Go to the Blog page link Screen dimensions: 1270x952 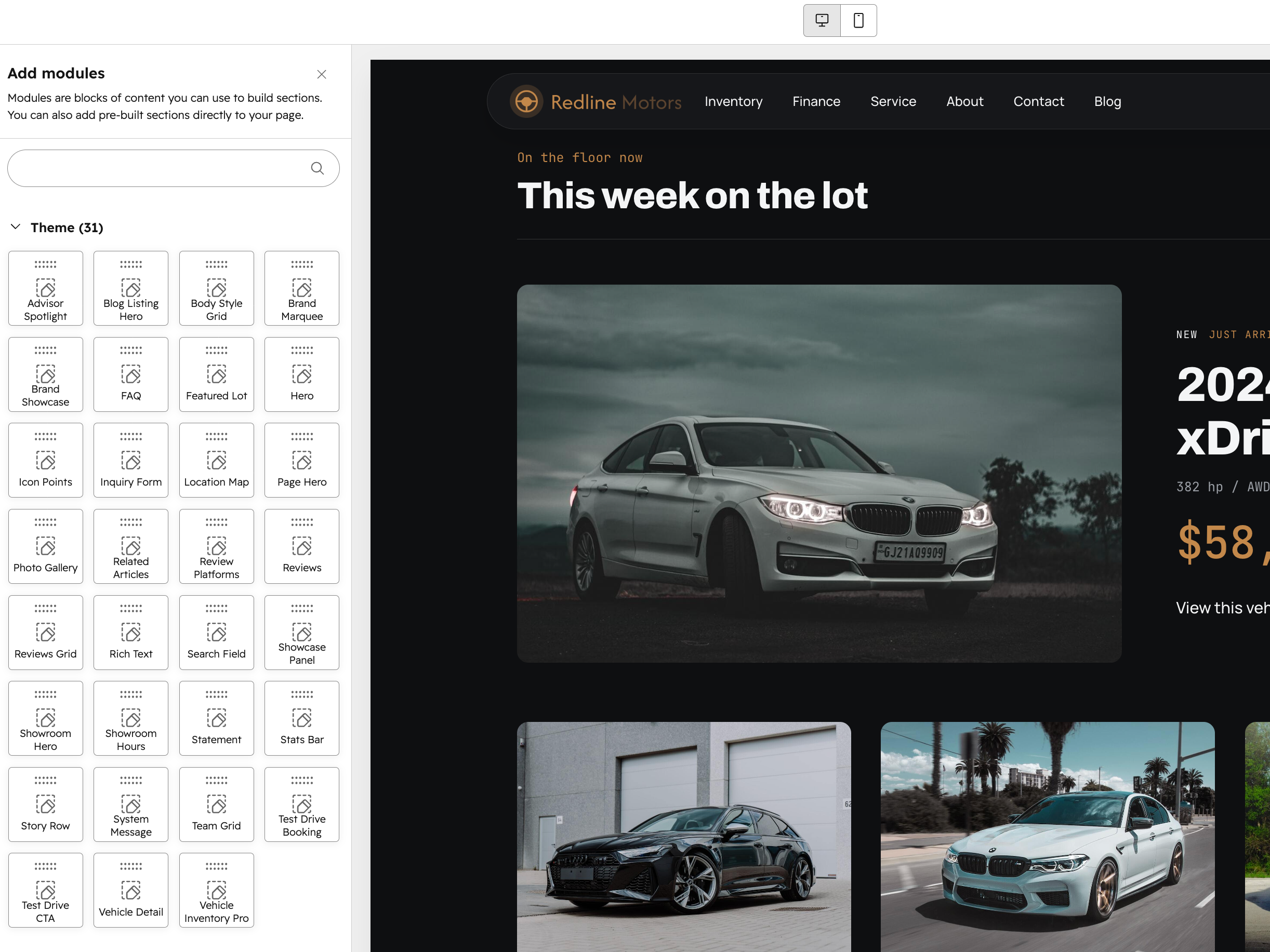click(1107, 102)
